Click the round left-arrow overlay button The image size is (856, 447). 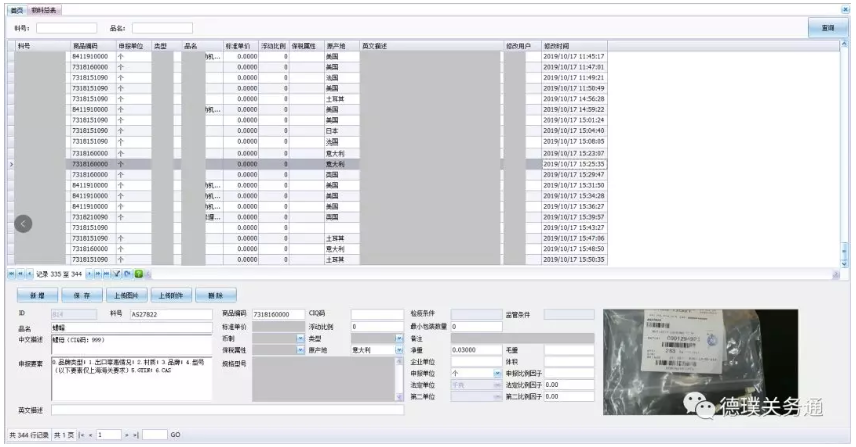pyautogui.click(x=26, y=225)
